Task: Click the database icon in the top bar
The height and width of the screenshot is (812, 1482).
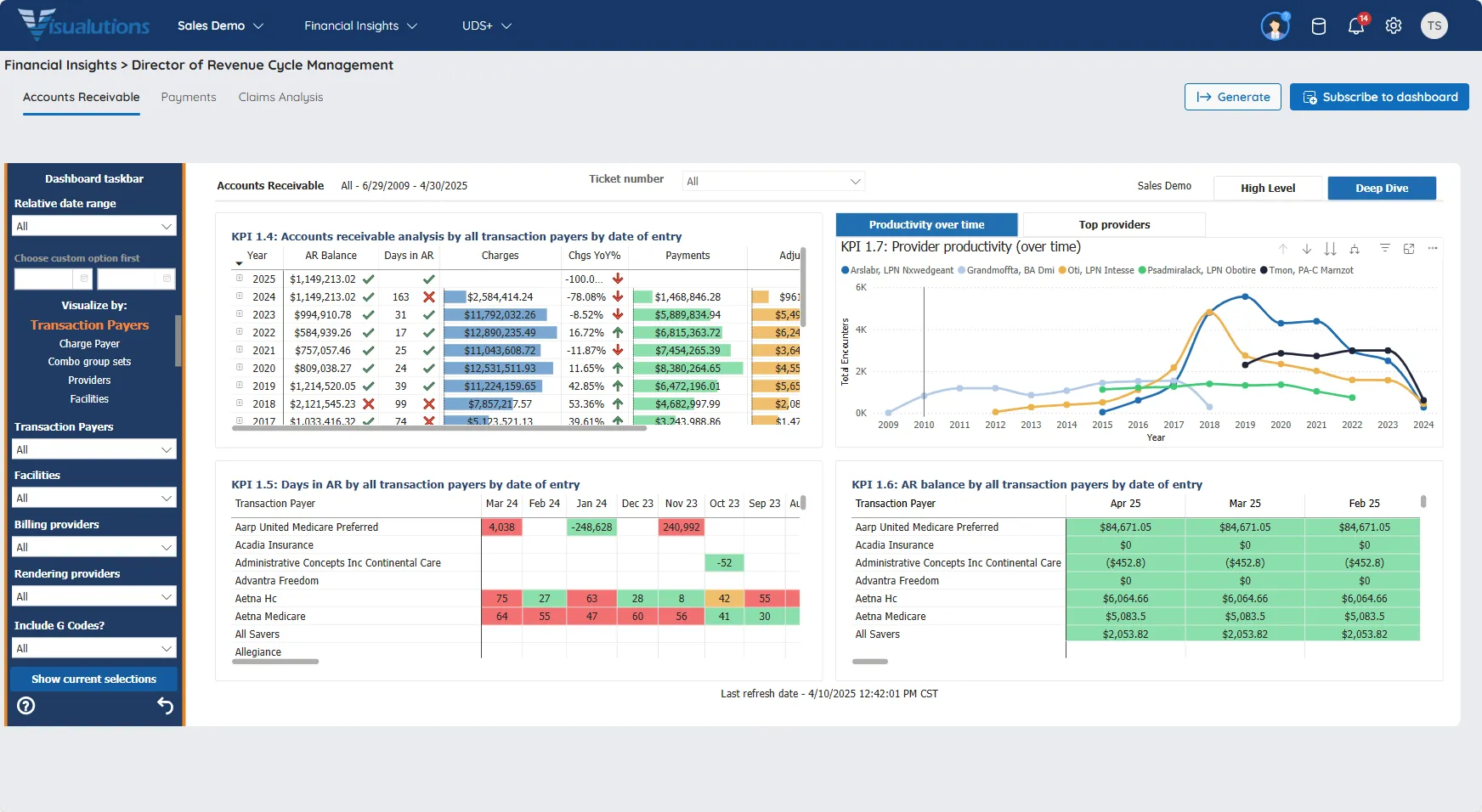Action: [1318, 25]
